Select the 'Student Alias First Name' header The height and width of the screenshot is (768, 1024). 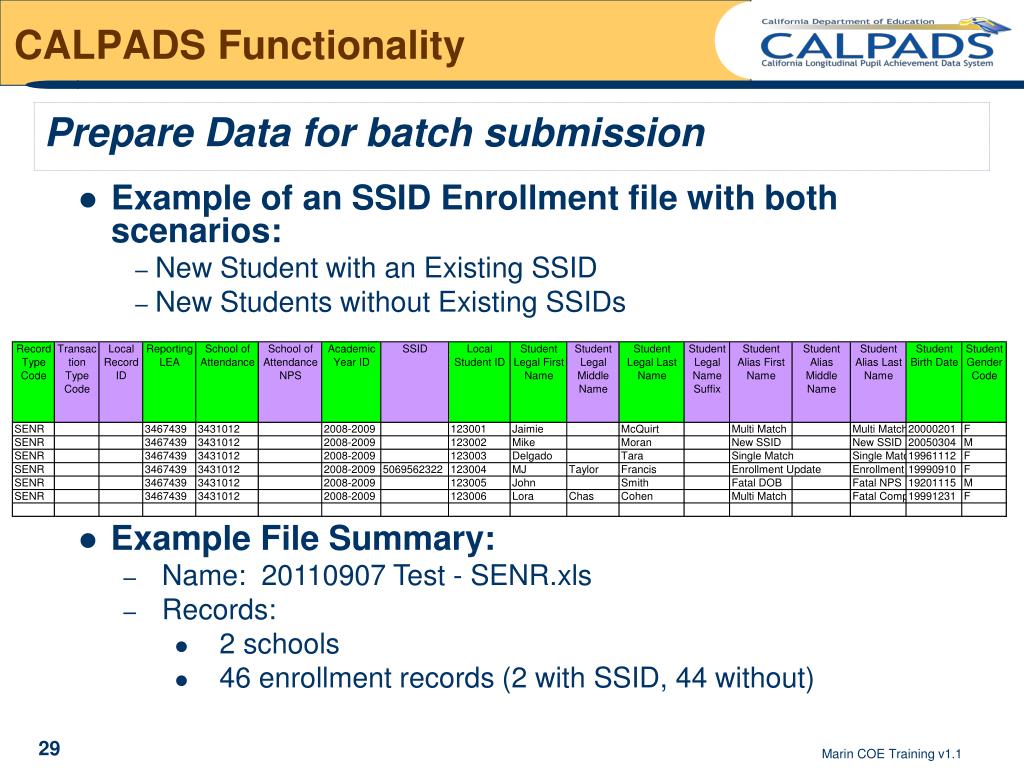[x=761, y=382]
